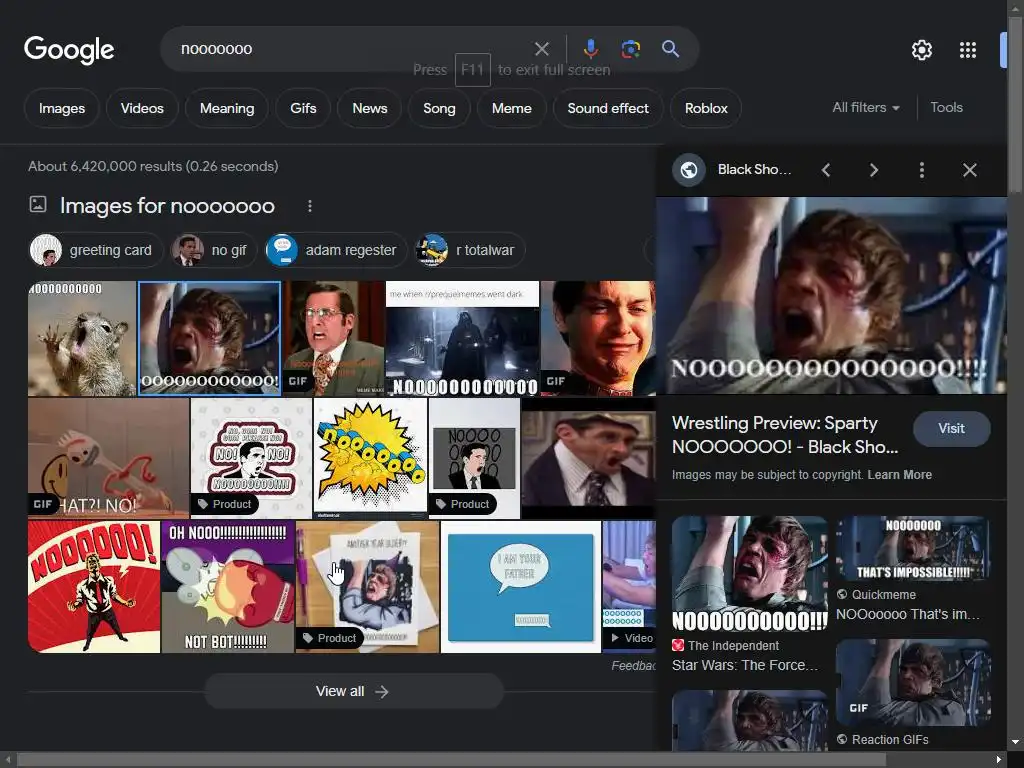Open the Tools button
The width and height of the screenshot is (1024, 768).
(946, 108)
